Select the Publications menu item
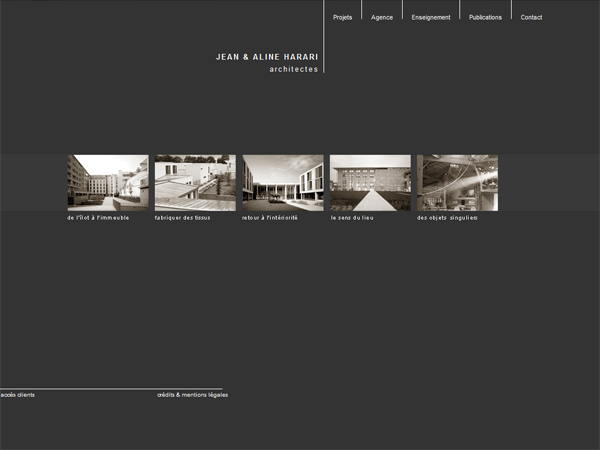The width and height of the screenshot is (600, 450). pos(485,18)
